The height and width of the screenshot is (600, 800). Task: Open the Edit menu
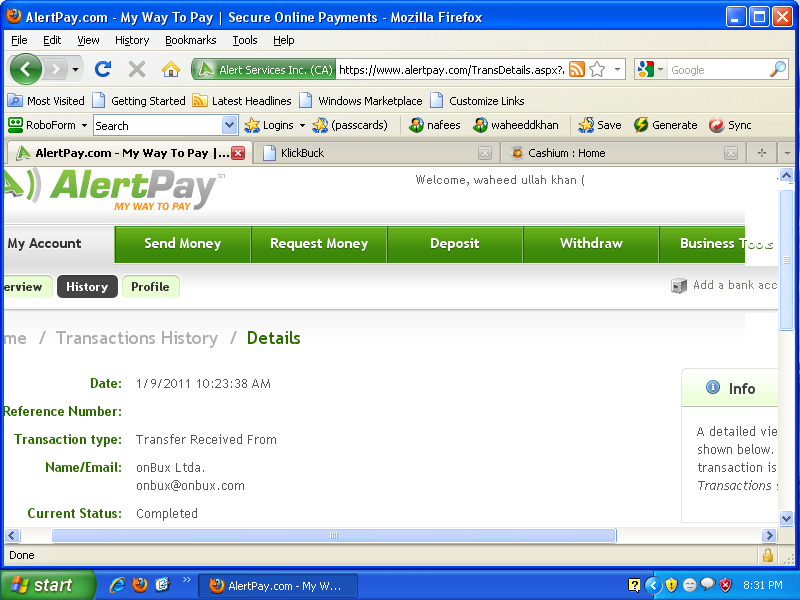click(x=52, y=40)
